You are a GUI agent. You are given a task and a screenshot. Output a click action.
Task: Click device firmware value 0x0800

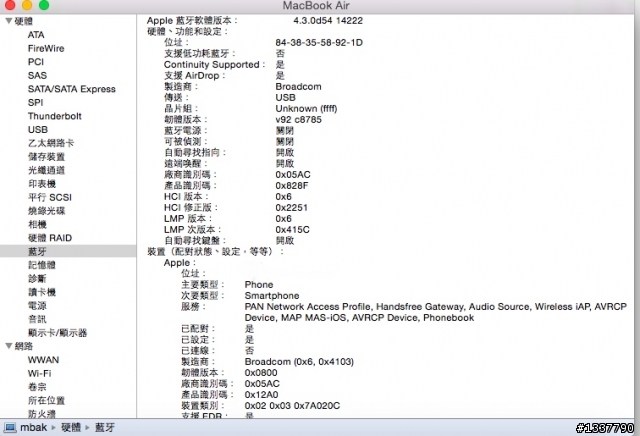tap(261, 373)
